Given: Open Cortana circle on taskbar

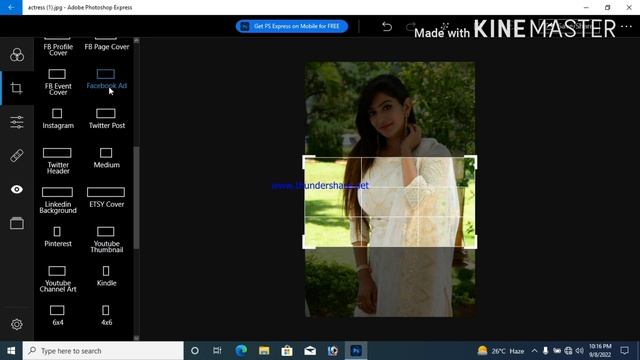Looking at the screenshot, I should point(195,351).
